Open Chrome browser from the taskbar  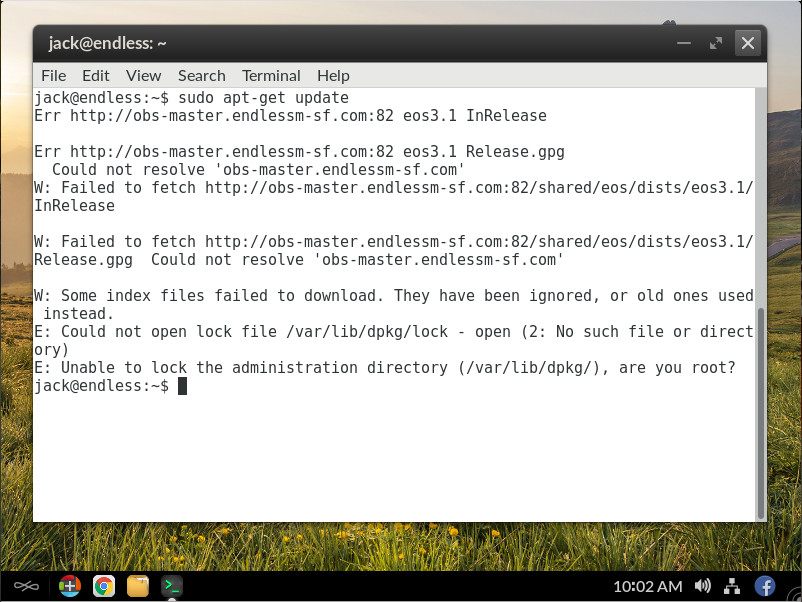[103, 586]
